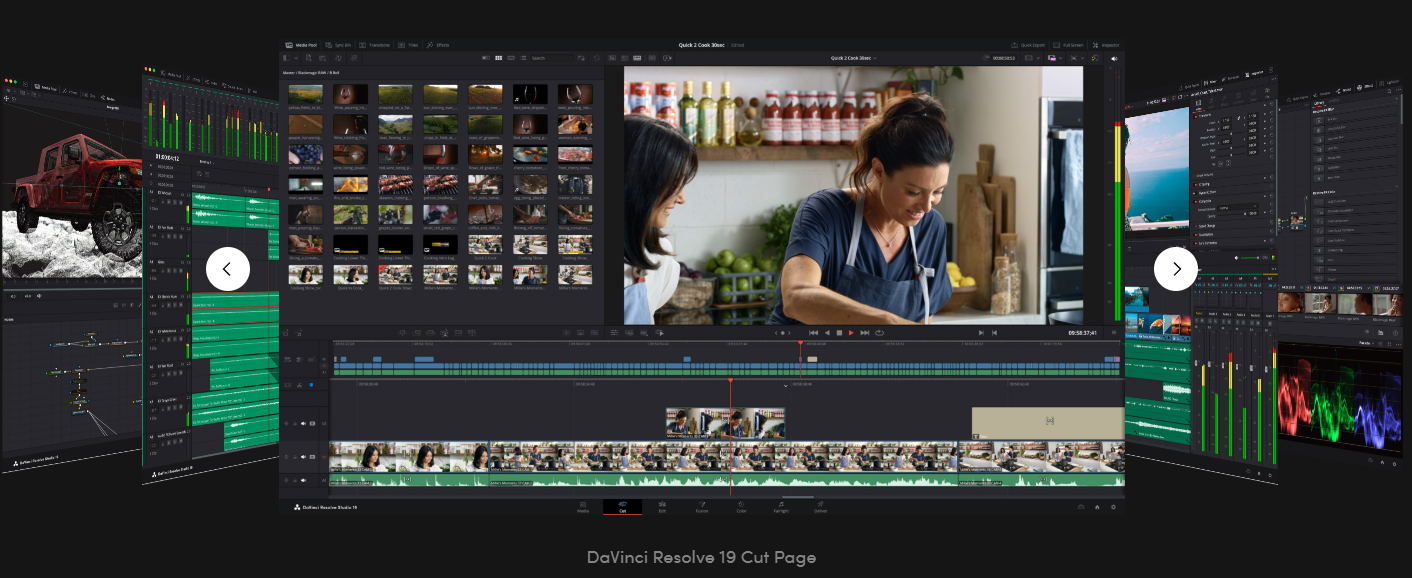Click the Bypass color and Fusion icon
The width and height of the screenshot is (1412, 578).
point(1095,58)
